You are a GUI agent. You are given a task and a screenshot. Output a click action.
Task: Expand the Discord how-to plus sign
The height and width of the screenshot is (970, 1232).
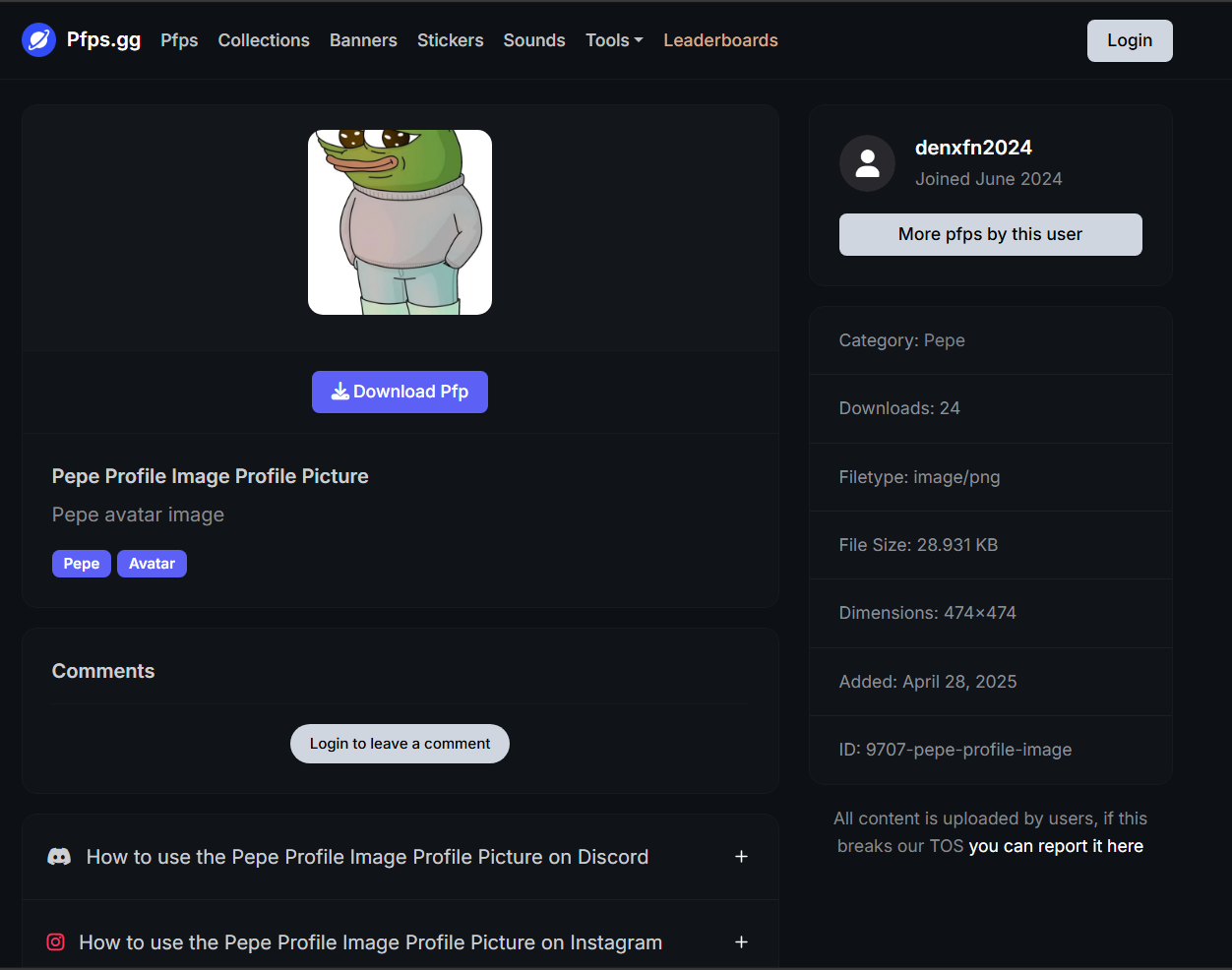click(742, 857)
